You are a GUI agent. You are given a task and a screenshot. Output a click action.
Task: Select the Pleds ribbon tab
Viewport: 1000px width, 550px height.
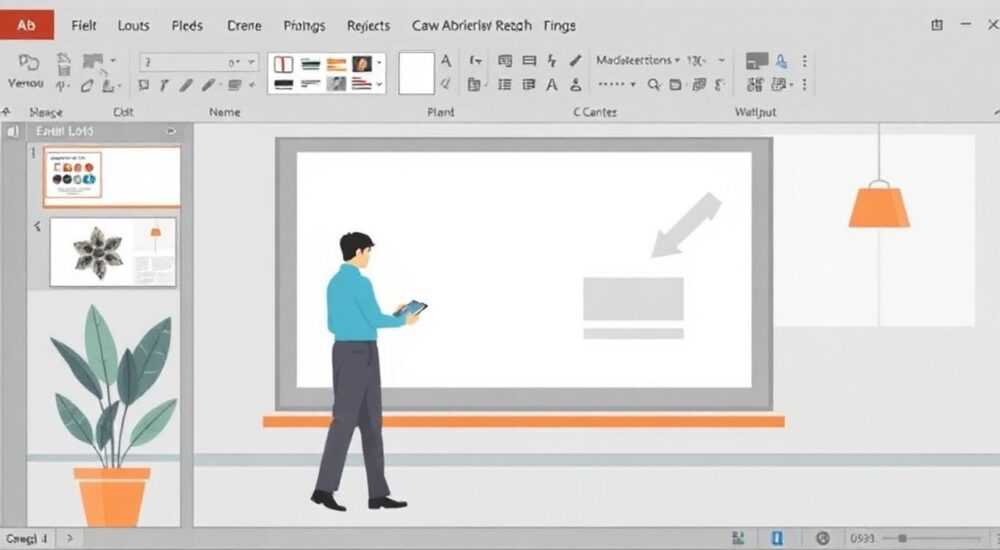pyautogui.click(x=187, y=26)
